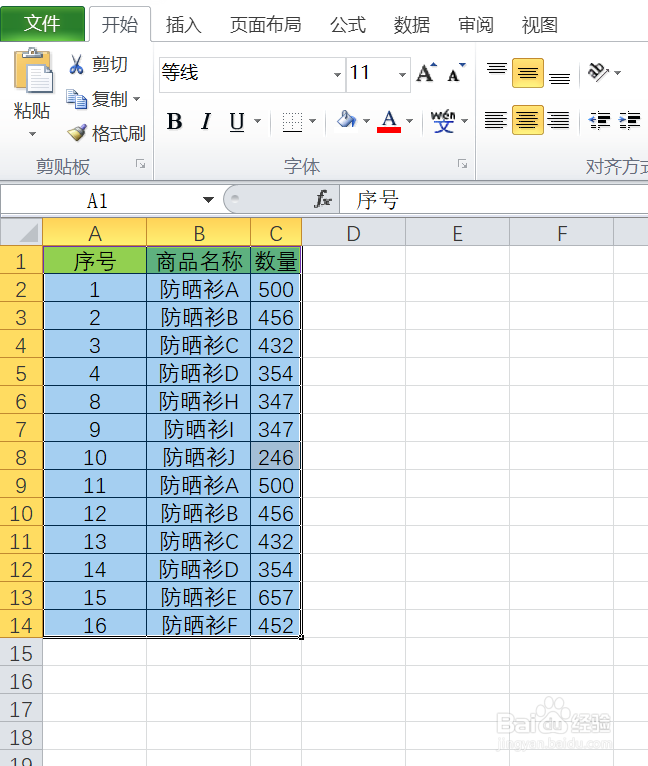The height and width of the screenshot is (766, 648).
Task: Select cell containing 防晒衫H
Action: click(x=198, y=401)
